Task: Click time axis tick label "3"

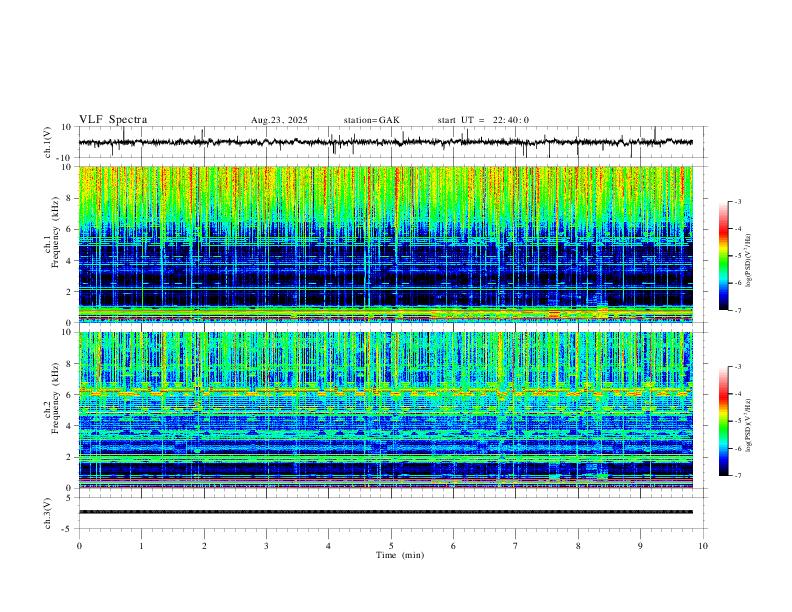Action: click(266, 546)
